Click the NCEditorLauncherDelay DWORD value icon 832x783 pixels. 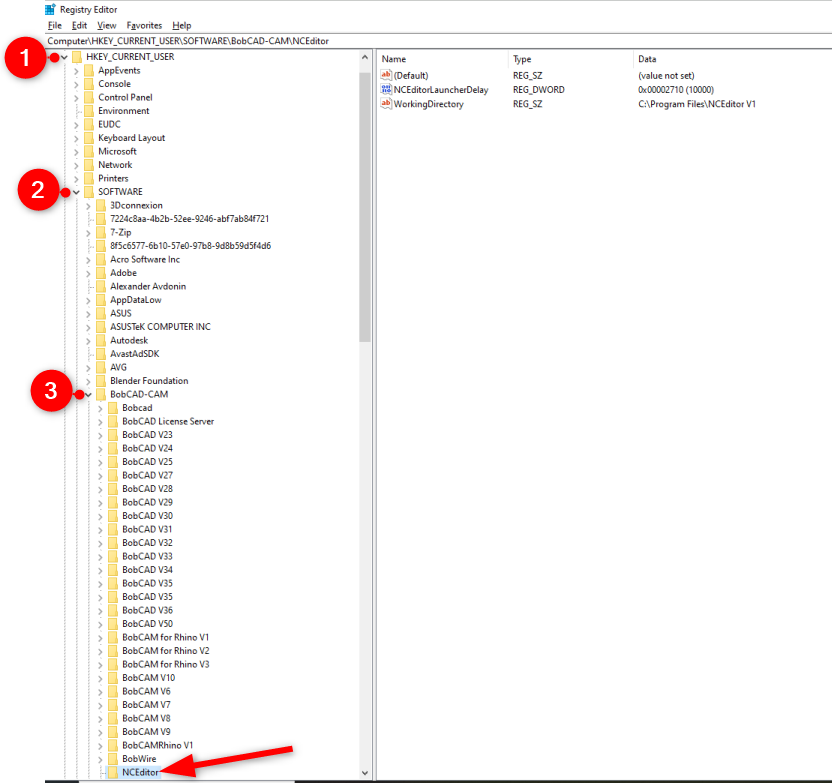[x=386, y=90]
